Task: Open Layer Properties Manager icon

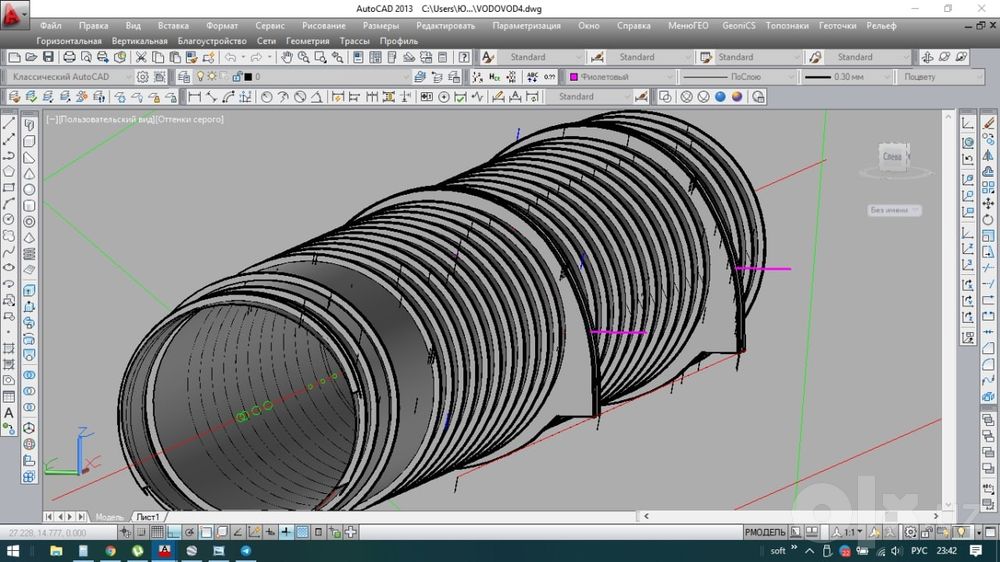Action: 184,77
